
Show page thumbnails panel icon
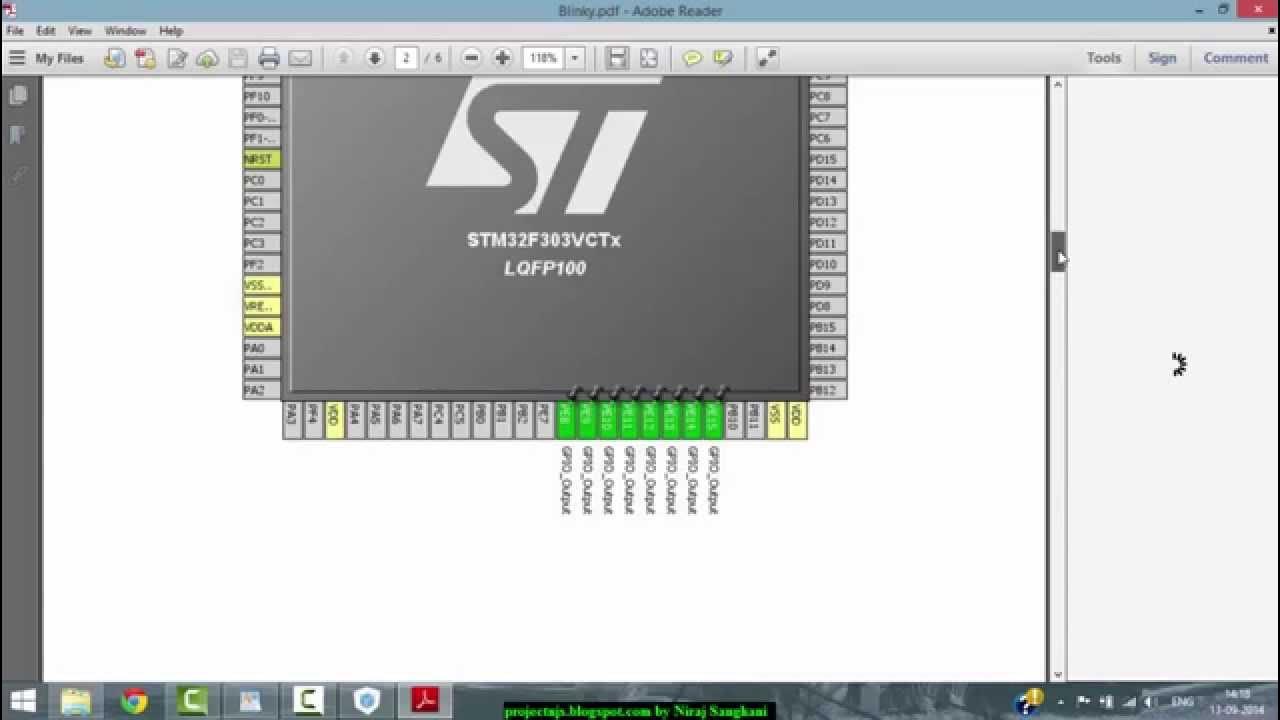pos(18,96)
